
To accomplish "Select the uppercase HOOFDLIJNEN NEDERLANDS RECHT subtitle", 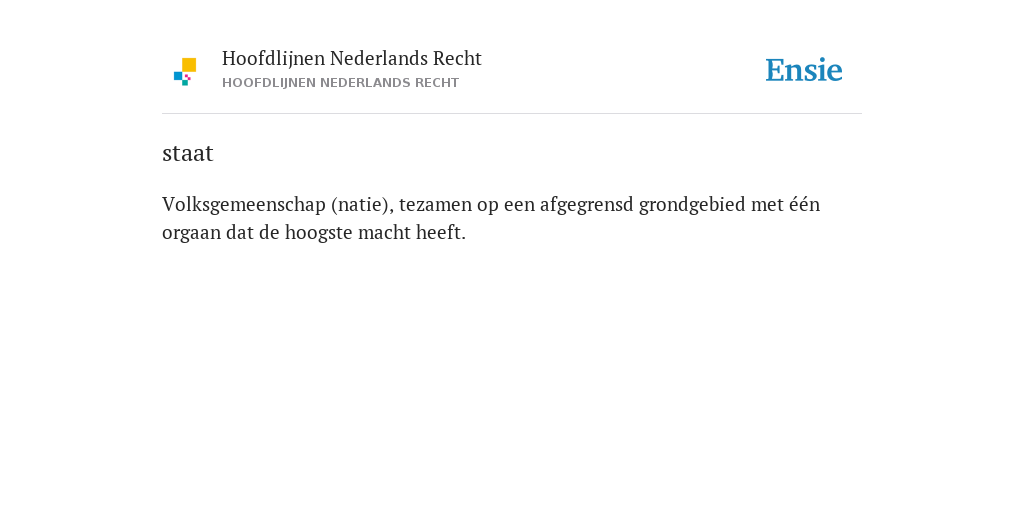I will (340, 83).
